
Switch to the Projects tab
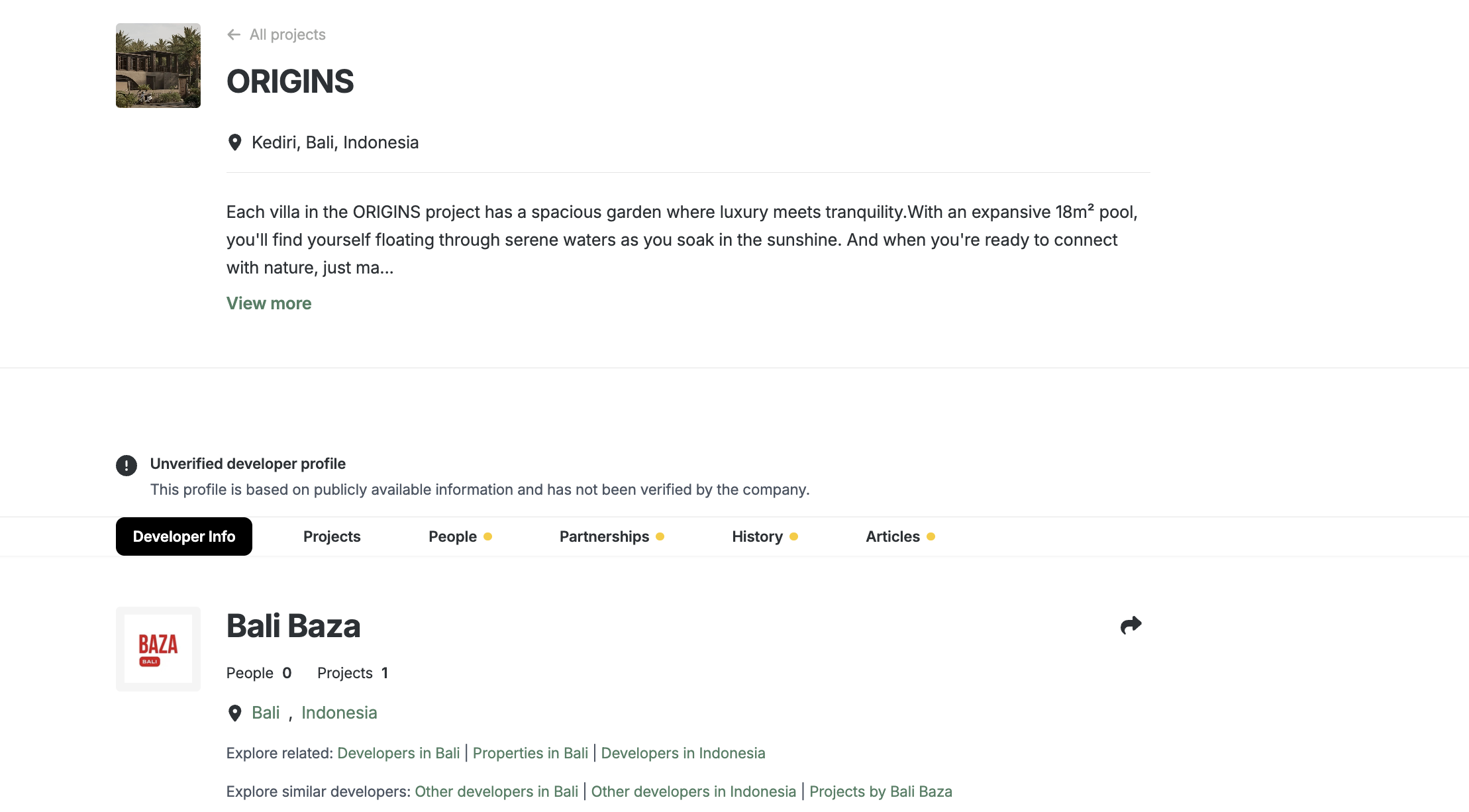pyautogui.click(x=332, y=536)
